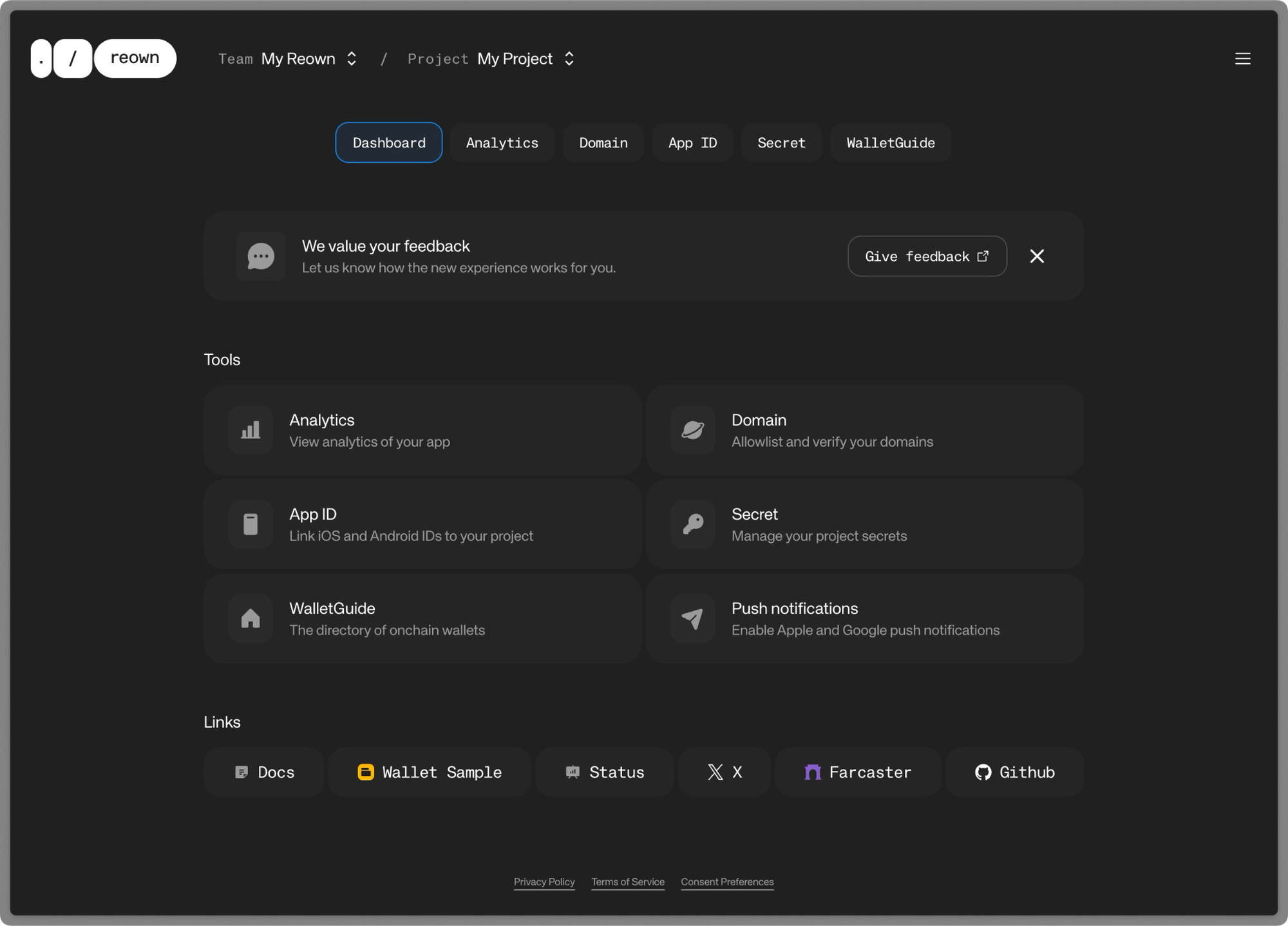1288x926 pixels.
Task: Click the Status monitor icon
Action: click(573, 772)
